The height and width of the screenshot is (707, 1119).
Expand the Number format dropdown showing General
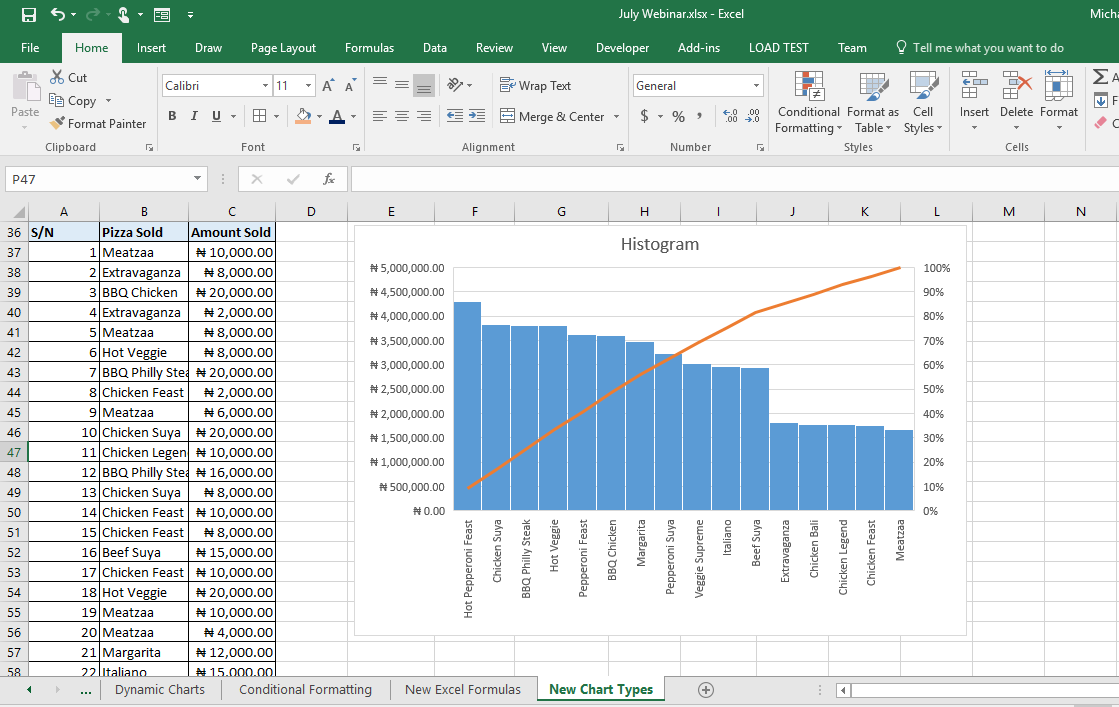click(x=756, y=85)
